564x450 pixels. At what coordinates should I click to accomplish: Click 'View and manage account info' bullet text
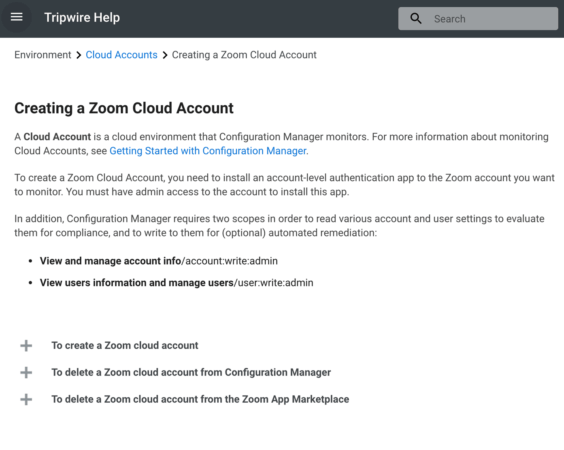pos(110,261)
